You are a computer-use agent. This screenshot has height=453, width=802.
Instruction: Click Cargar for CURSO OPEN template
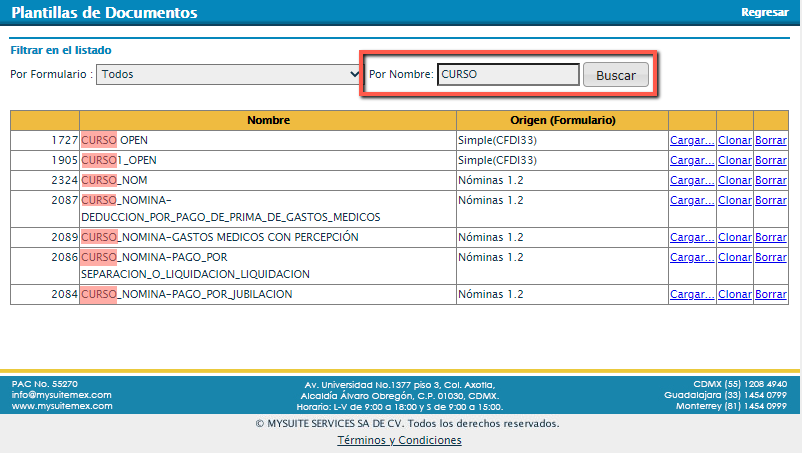coord(692,141)
